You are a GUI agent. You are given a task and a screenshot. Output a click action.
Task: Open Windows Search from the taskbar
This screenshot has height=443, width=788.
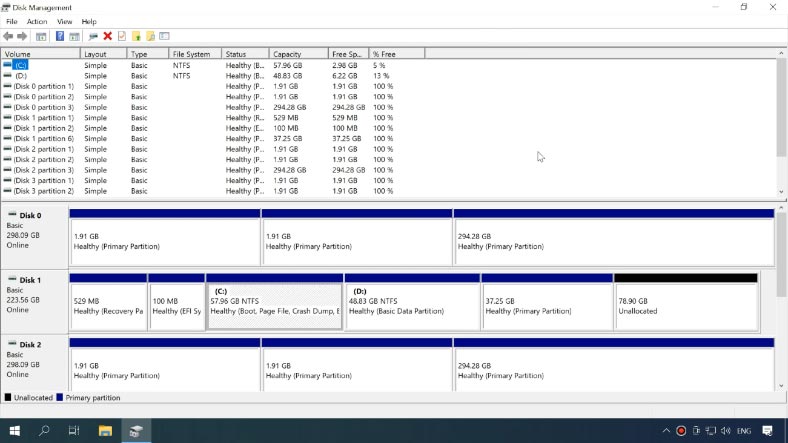(44, 430)
